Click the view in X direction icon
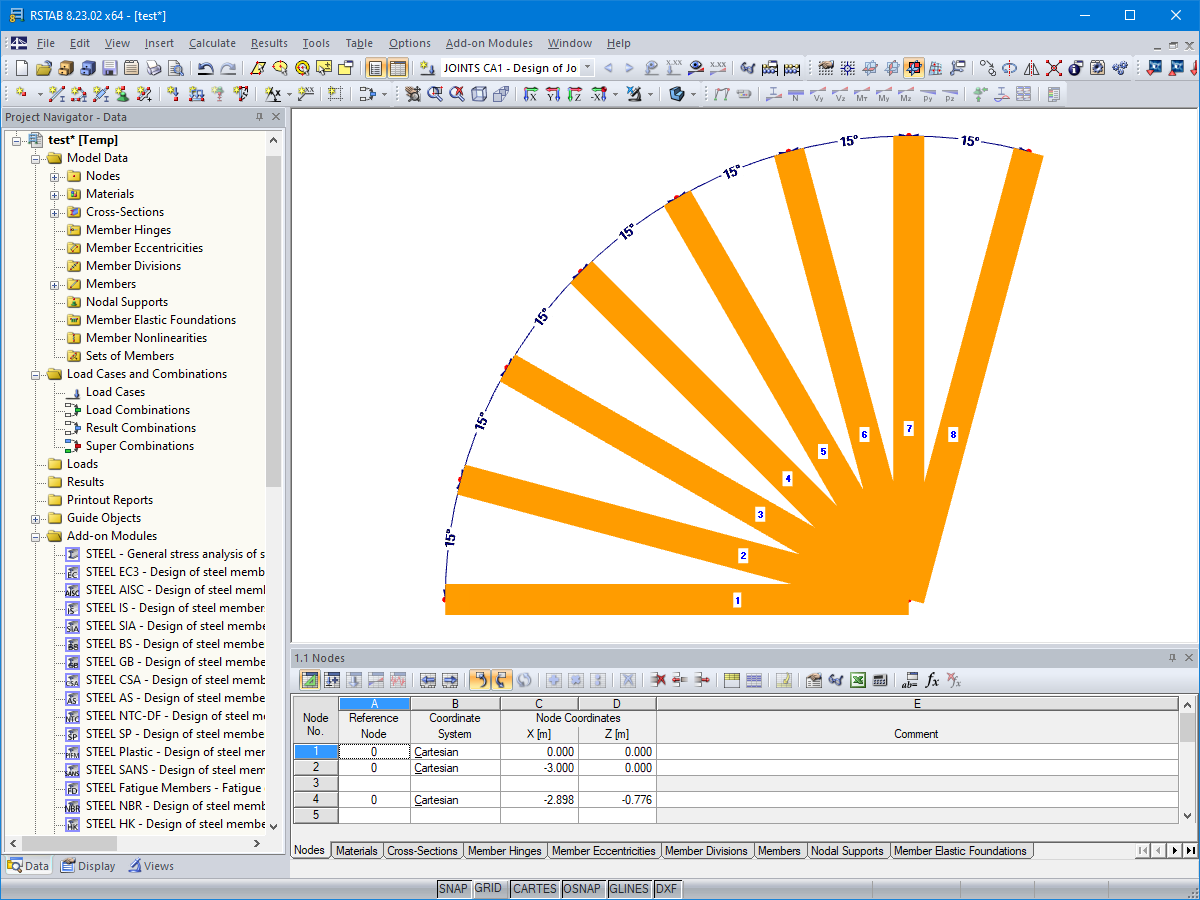The height and width of the screenshot is (900, 1200). (x=531, y=94)
